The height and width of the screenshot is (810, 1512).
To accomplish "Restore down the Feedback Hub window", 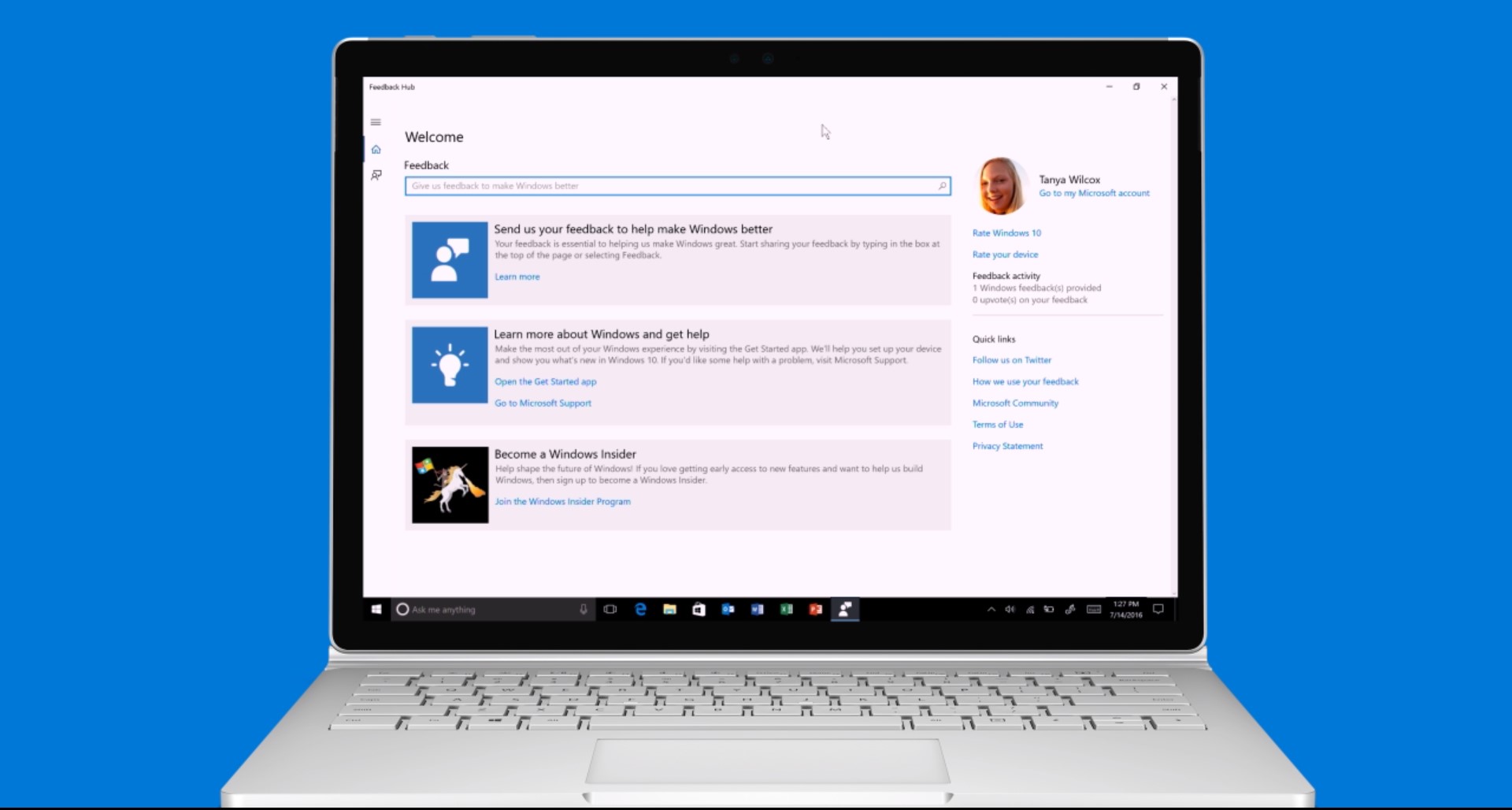I will (x=1136, y=87).
